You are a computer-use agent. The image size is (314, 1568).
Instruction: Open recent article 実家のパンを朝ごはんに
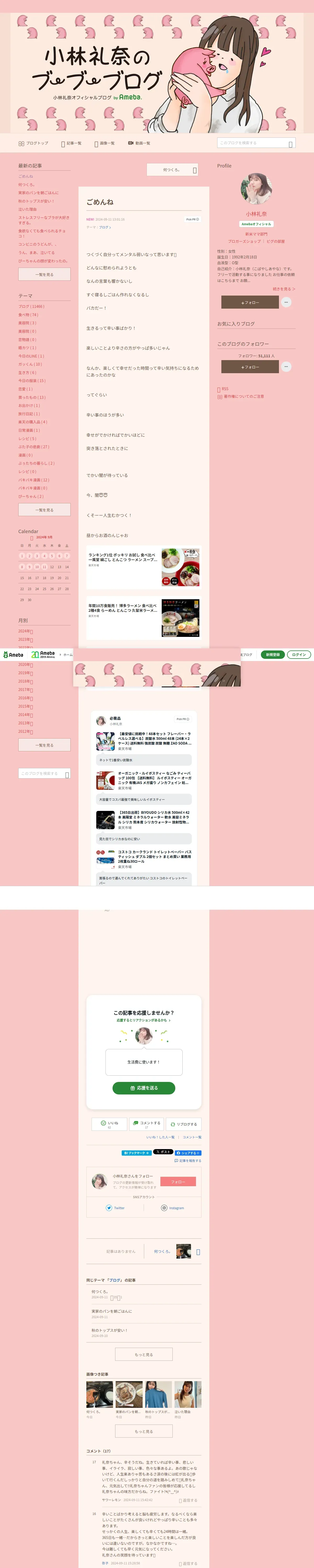(x=38, y=193)
